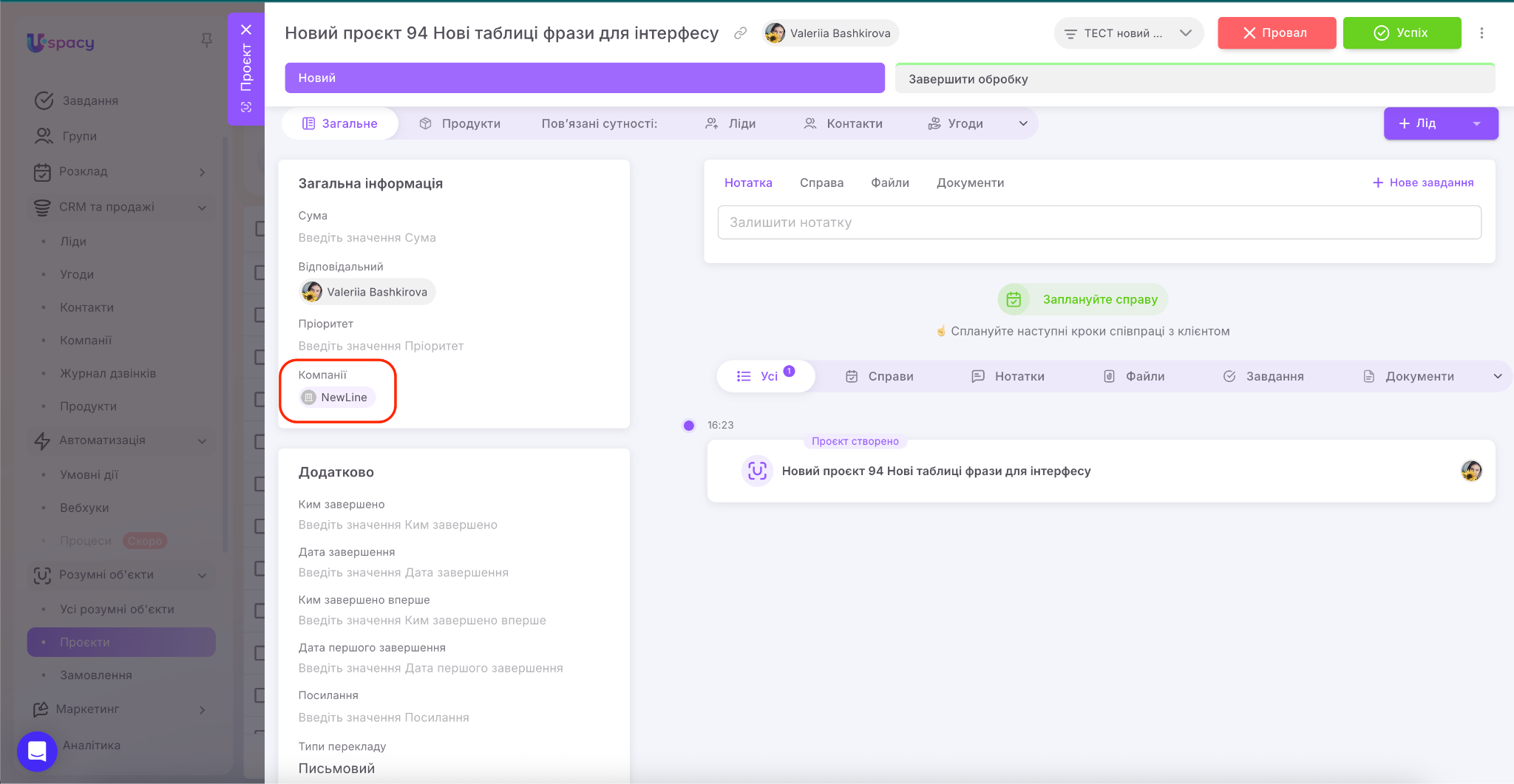Click the copy link icon beside project title
1514x784 pixels.
740,33
